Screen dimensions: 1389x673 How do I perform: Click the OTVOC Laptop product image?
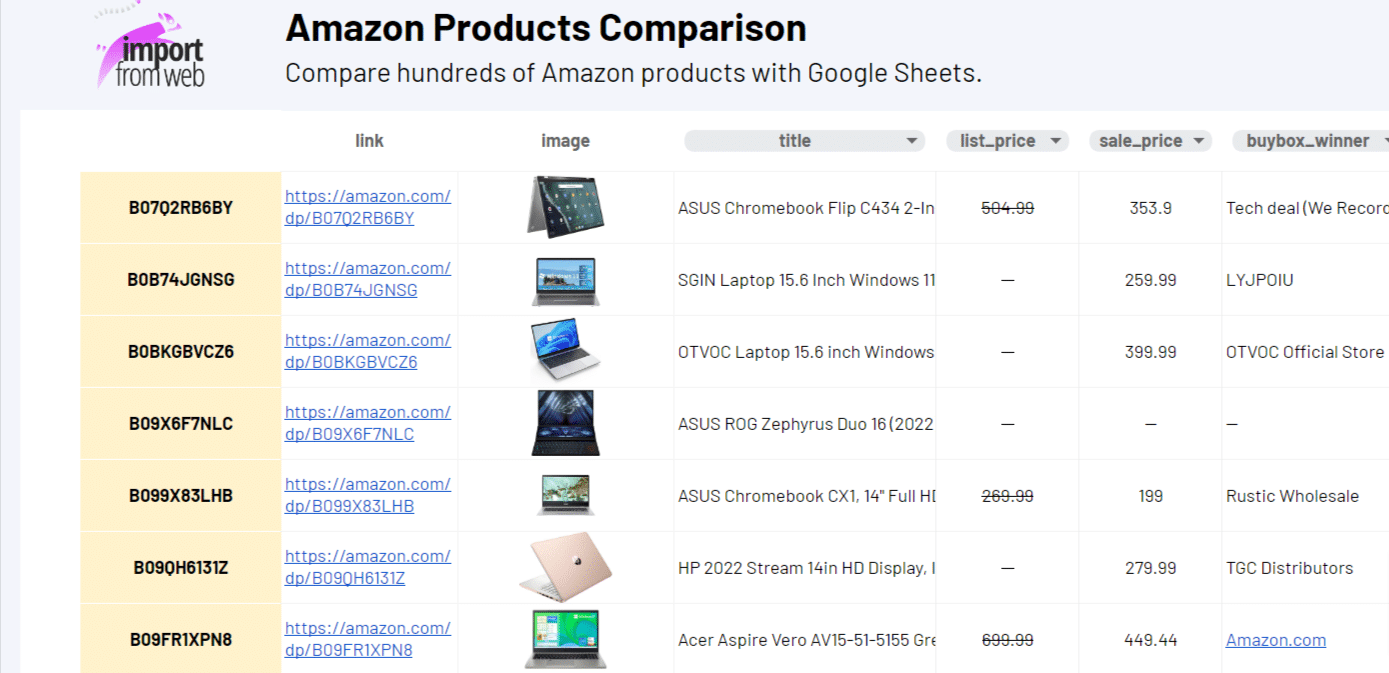(566, 352)
